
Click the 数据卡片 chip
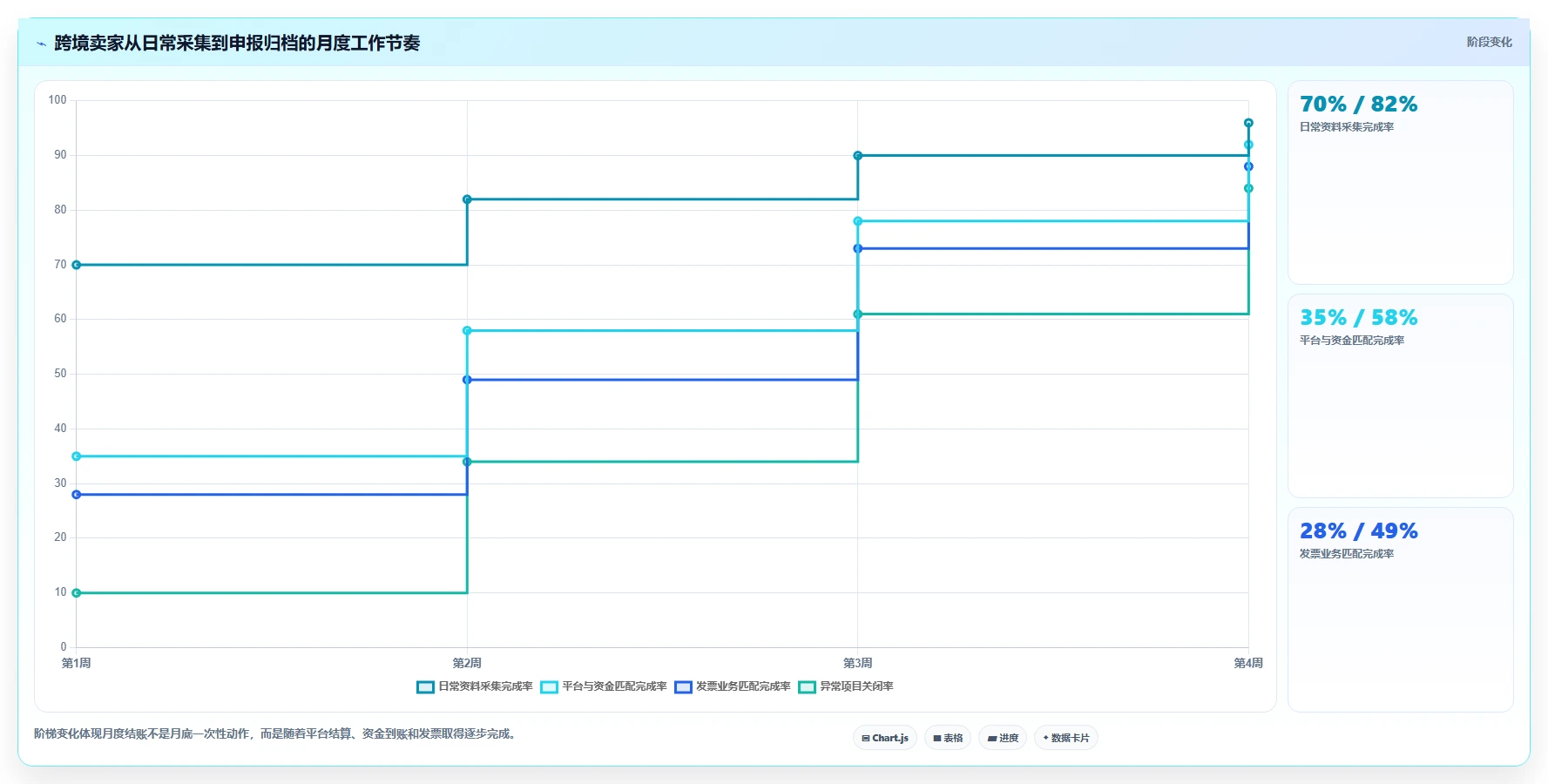click(1066, 738)
